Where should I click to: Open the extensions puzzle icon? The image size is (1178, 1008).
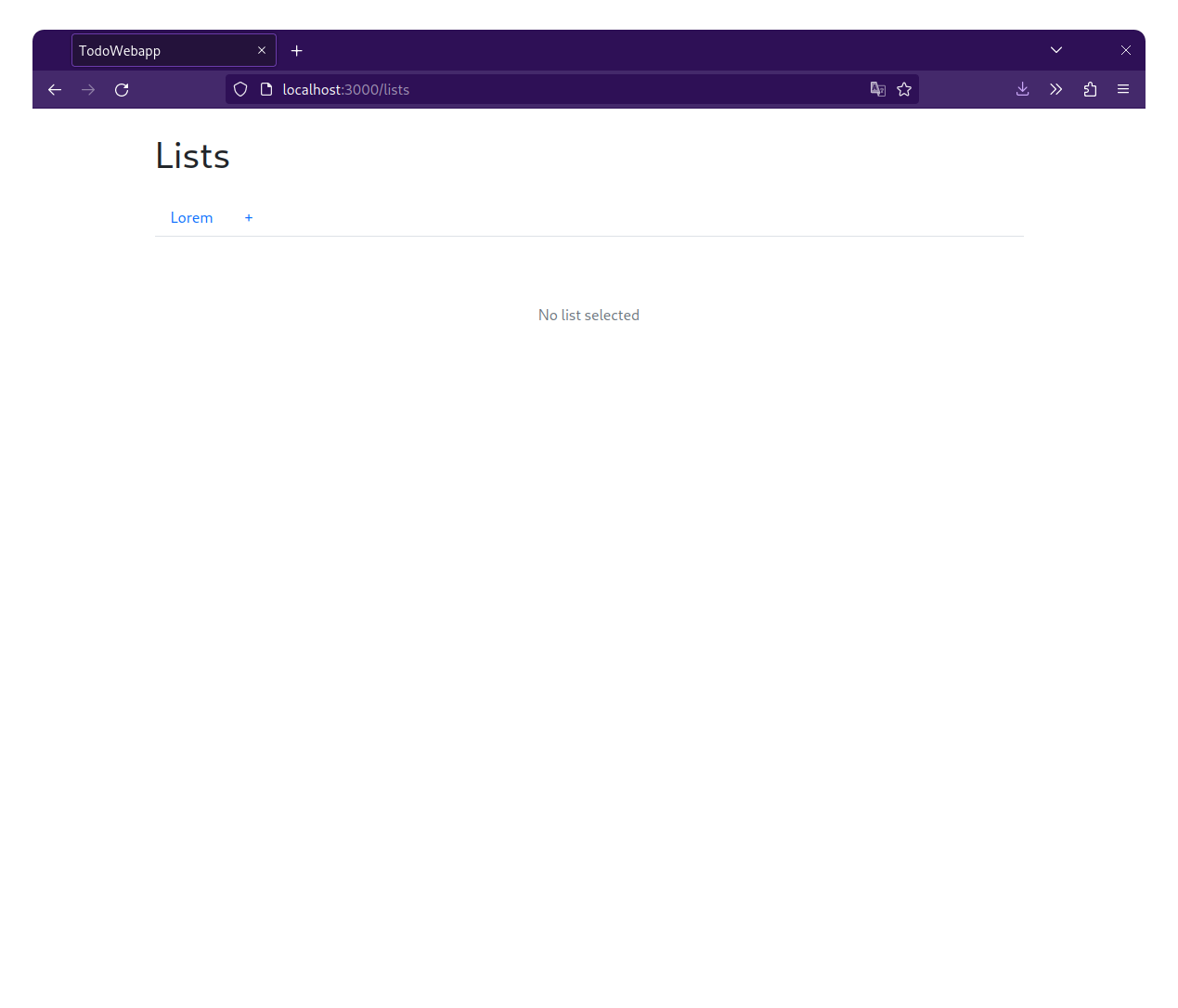pos(1090,90)
